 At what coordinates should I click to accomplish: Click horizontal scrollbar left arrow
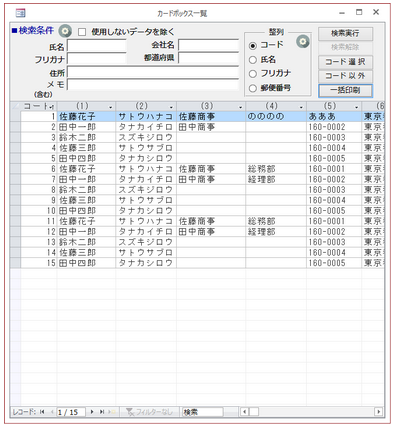244,412
